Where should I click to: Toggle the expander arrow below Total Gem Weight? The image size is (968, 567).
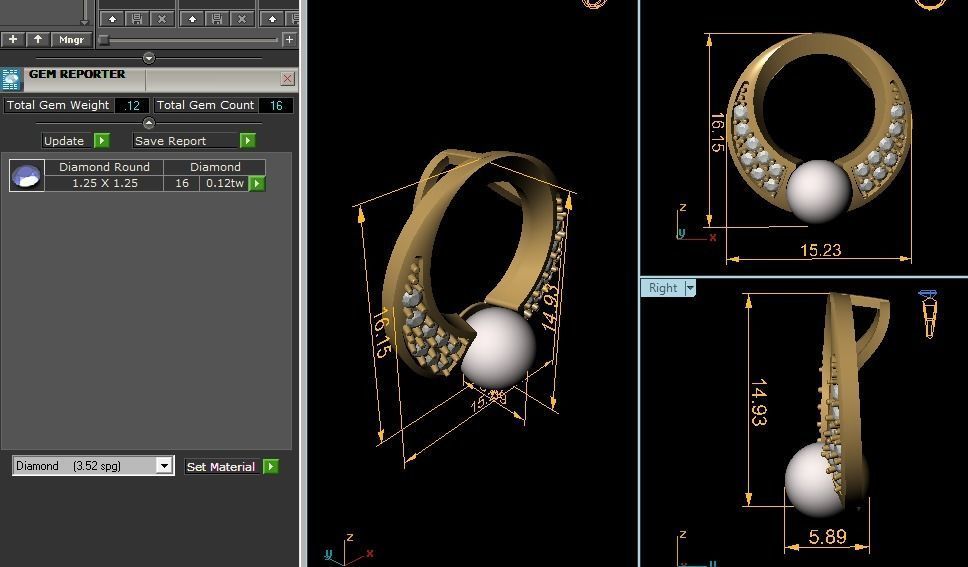coord(149,123)
